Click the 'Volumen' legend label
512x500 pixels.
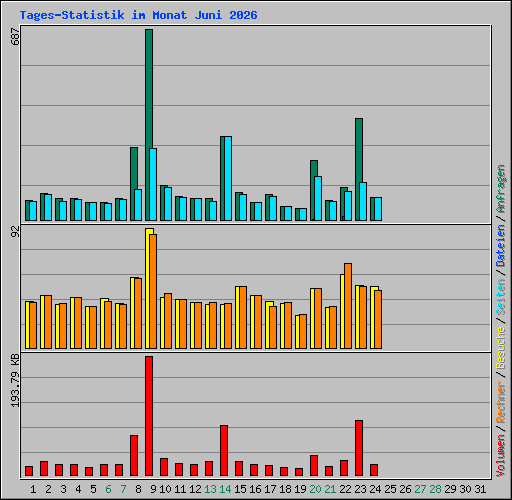click(501, 456)
